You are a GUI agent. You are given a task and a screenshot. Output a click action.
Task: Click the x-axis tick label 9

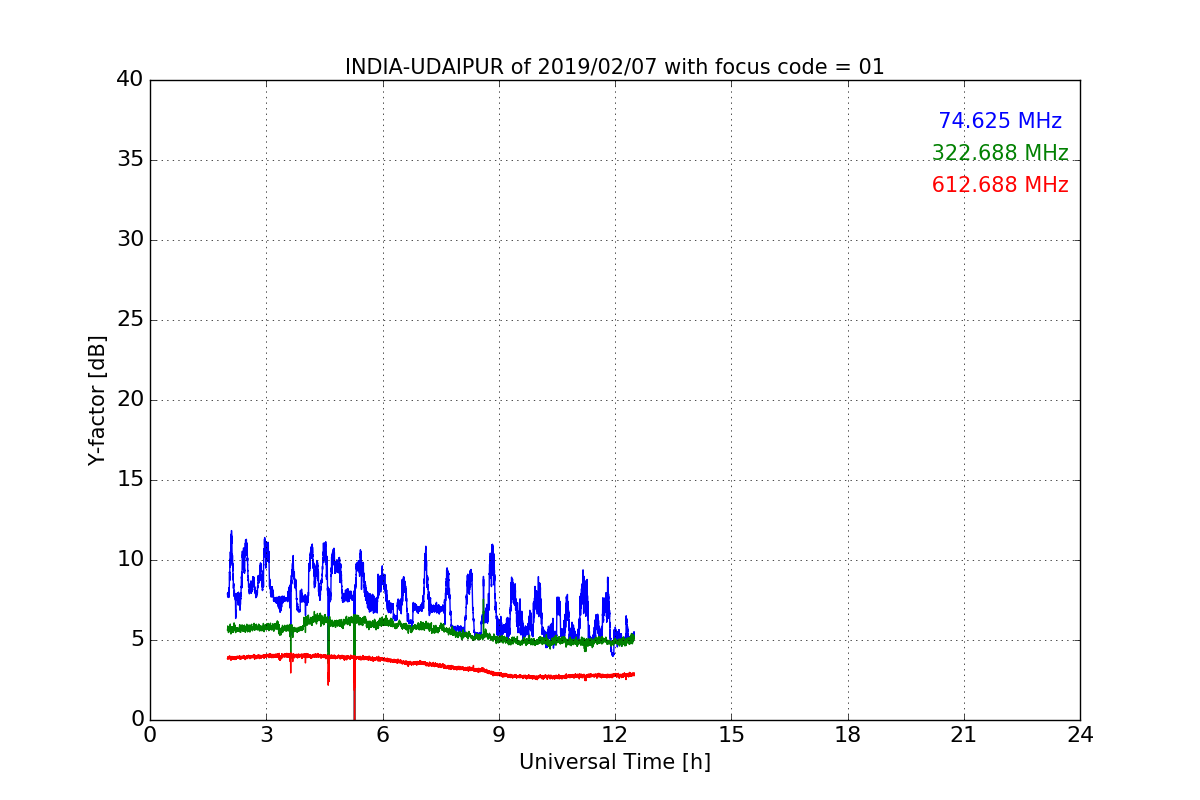pos(499,735)
